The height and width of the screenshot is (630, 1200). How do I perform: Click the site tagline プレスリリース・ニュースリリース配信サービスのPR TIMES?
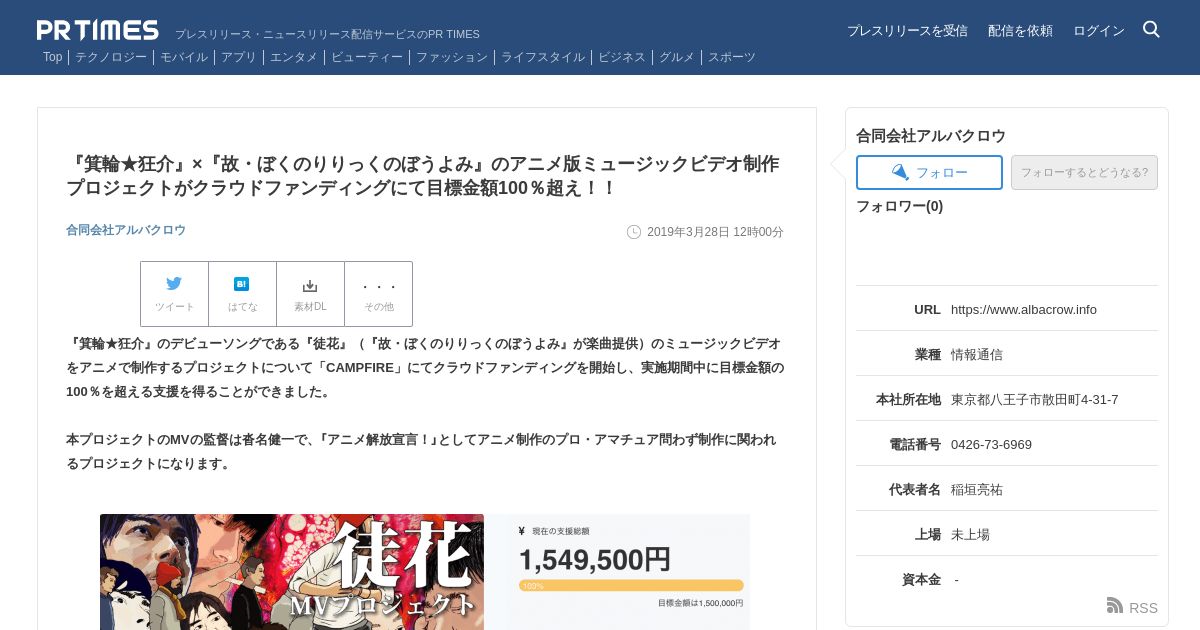pyautogui.click(x=327, y=34)
